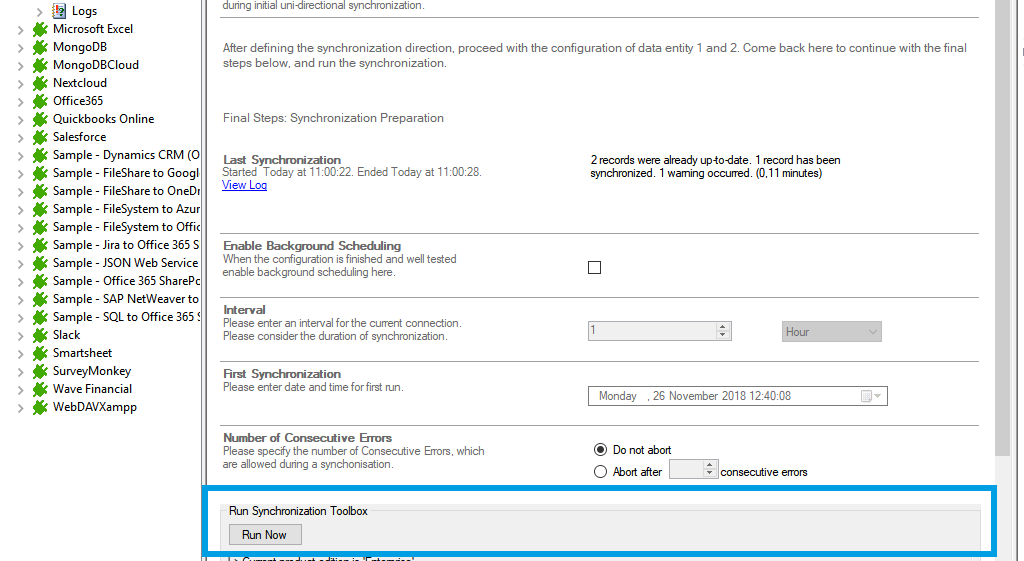Select the Logs tree item

pos(85,11)
